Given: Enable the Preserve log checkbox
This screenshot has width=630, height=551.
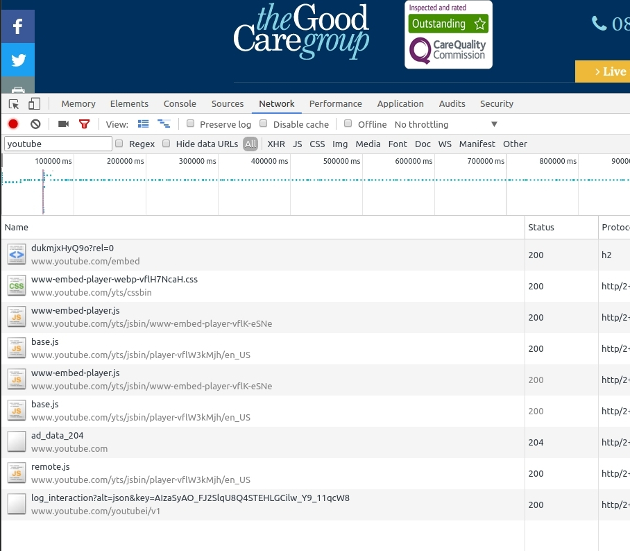Looking at the screenshot, I should (x=190, y=123).
